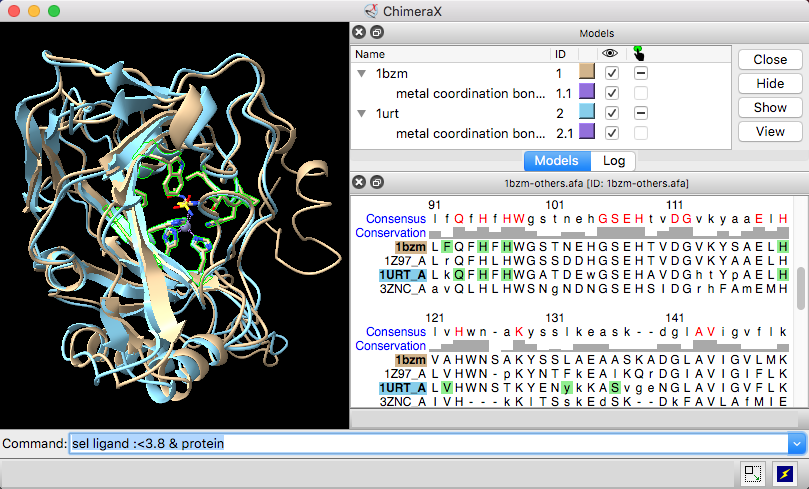Click the ChimeraX title bar logo
Image resolution: width=809 pixels, height=489 pixels.
coord(370,11)
